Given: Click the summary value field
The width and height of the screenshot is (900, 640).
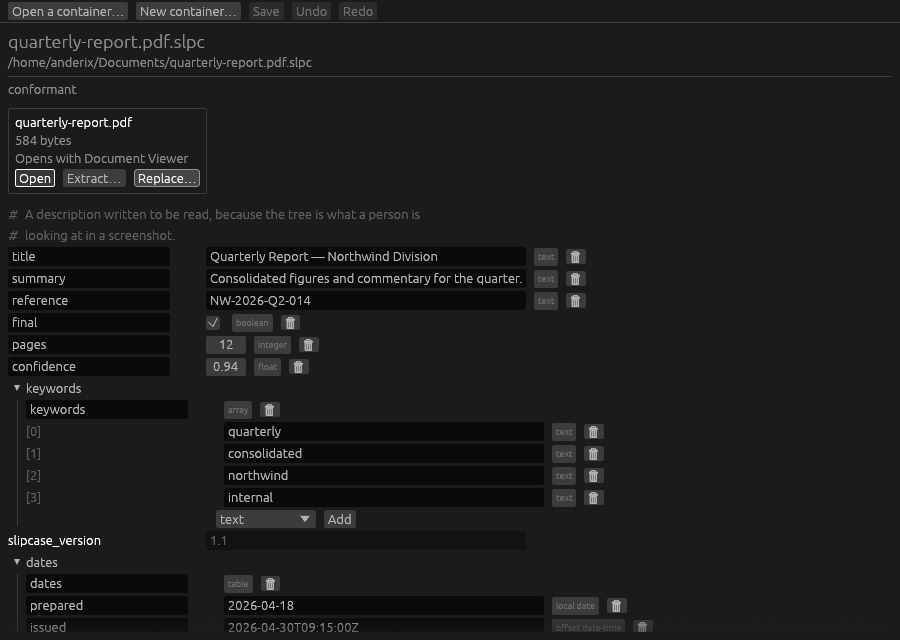Looking at the screenshot, I should click(366, 279).
